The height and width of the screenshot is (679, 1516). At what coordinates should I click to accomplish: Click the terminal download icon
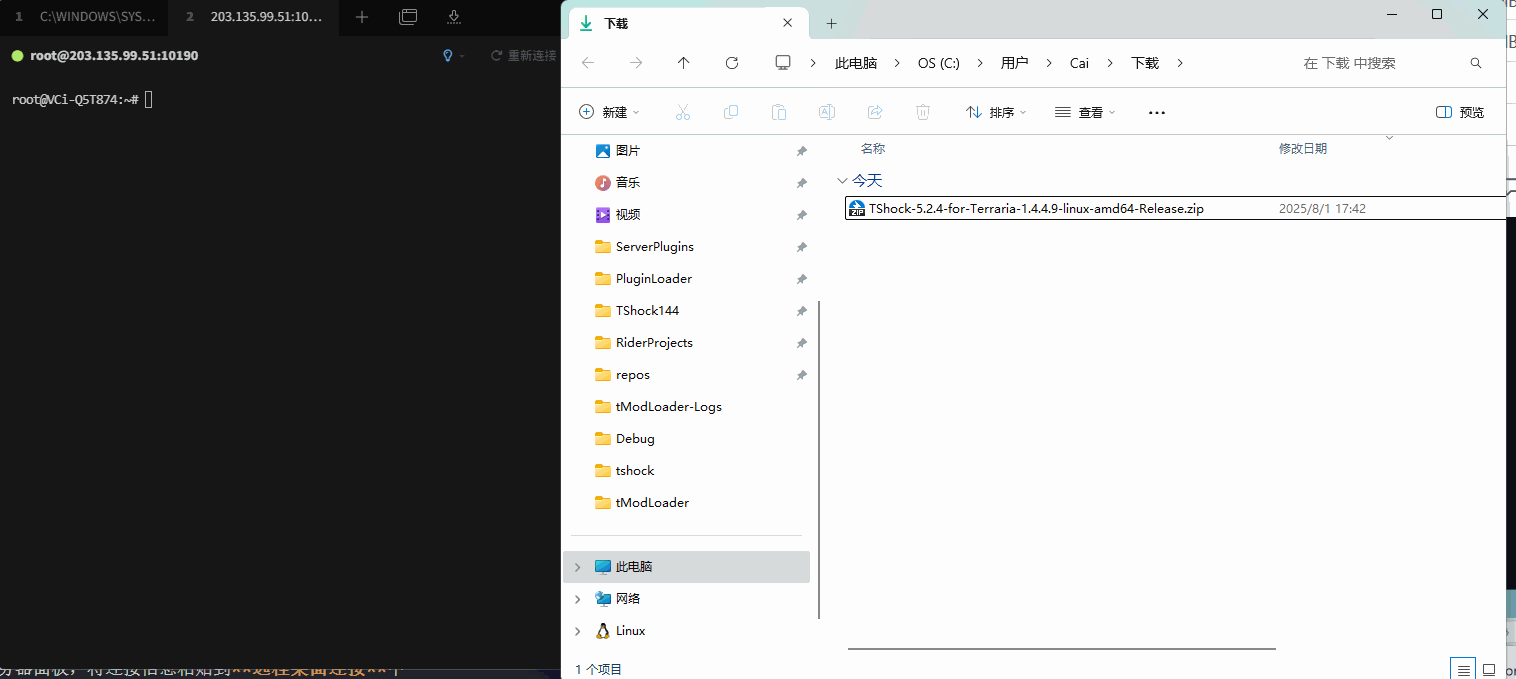(x=454, y=17)
